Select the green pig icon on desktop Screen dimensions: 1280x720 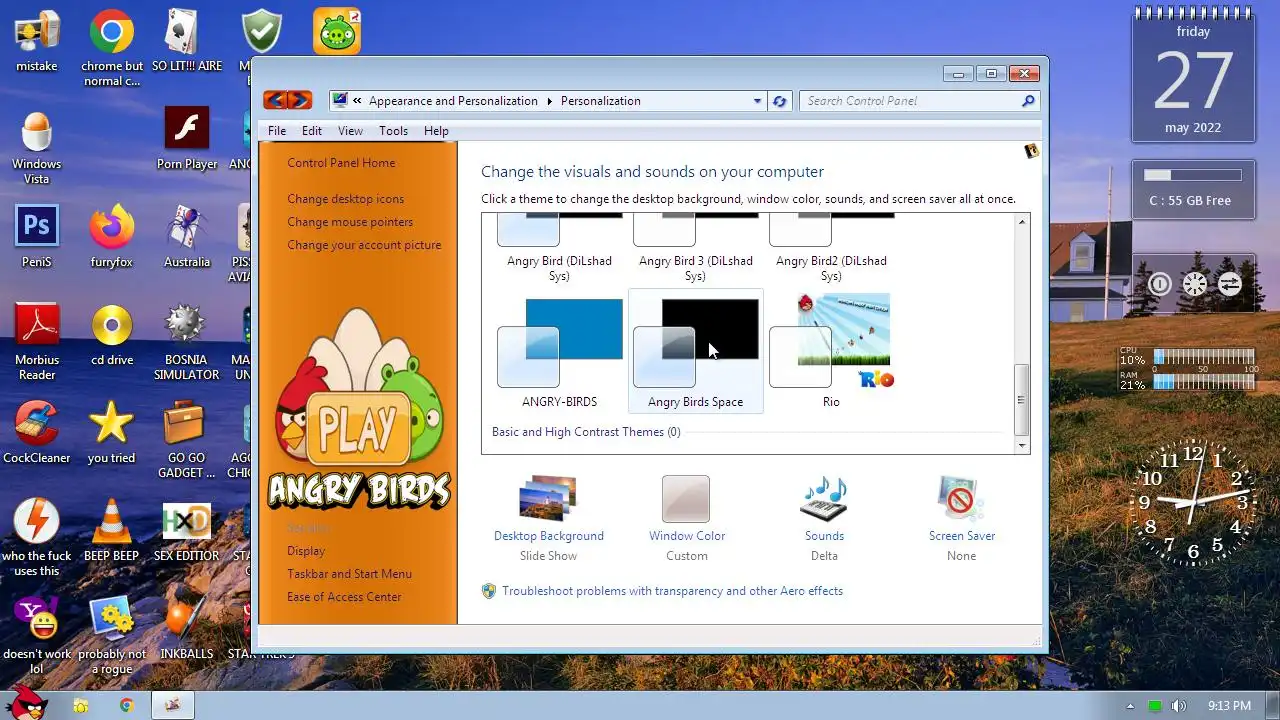click(x=336, y=31)
